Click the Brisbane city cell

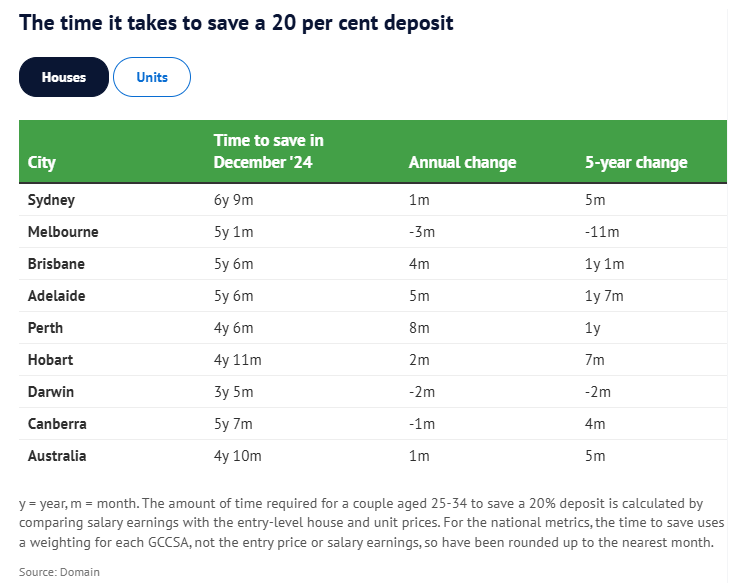[x=56, y=264]
